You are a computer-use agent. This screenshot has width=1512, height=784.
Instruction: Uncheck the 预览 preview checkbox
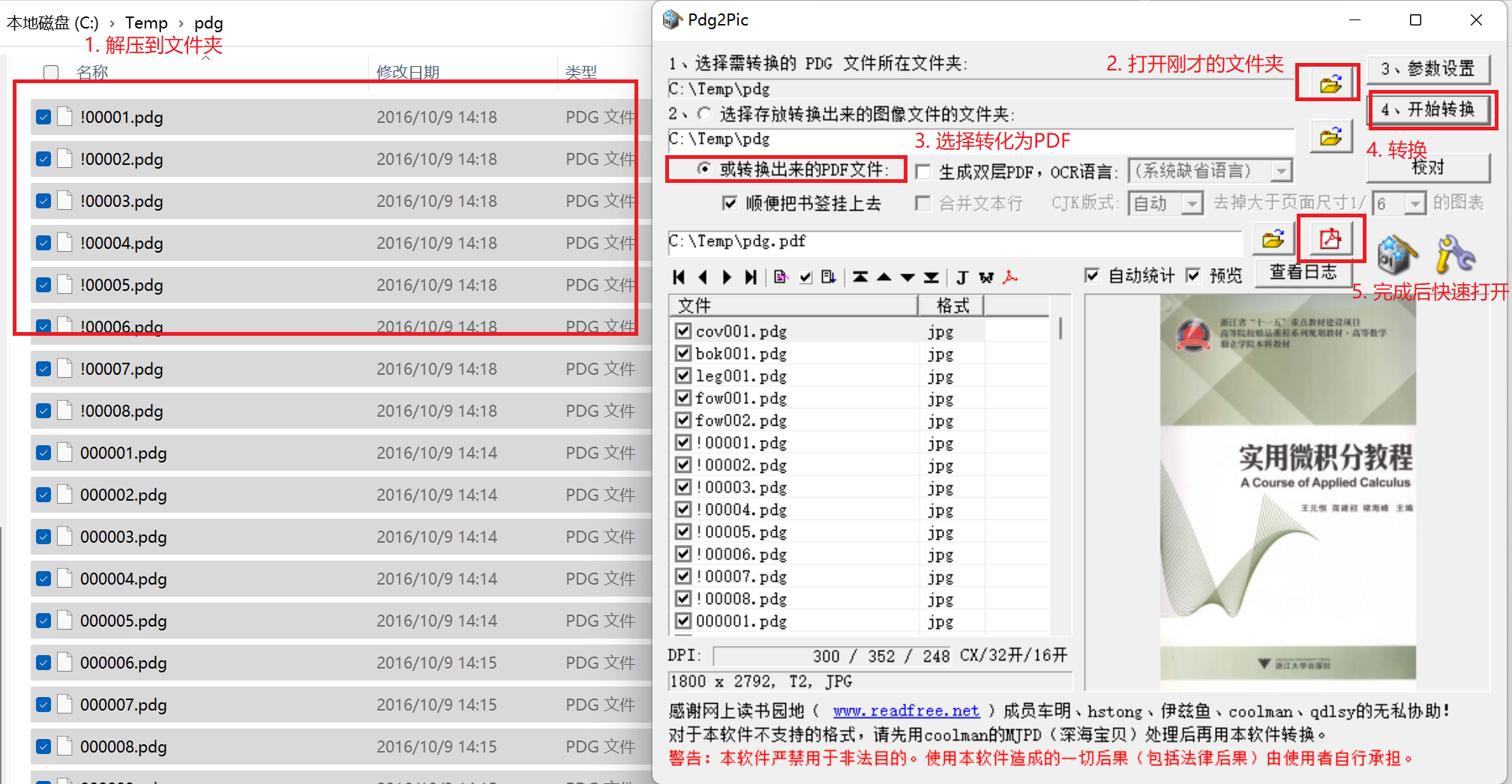pyautogui.click(x=1193, y=276)
